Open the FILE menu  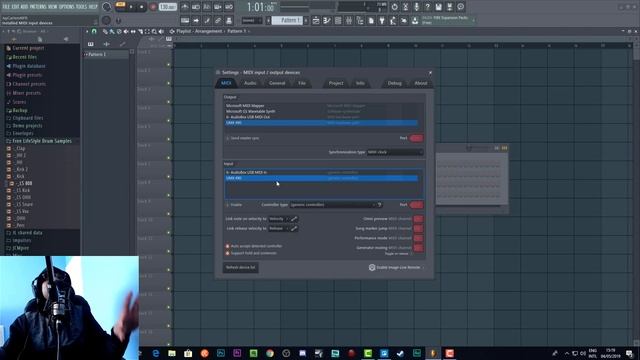[6, 7]
